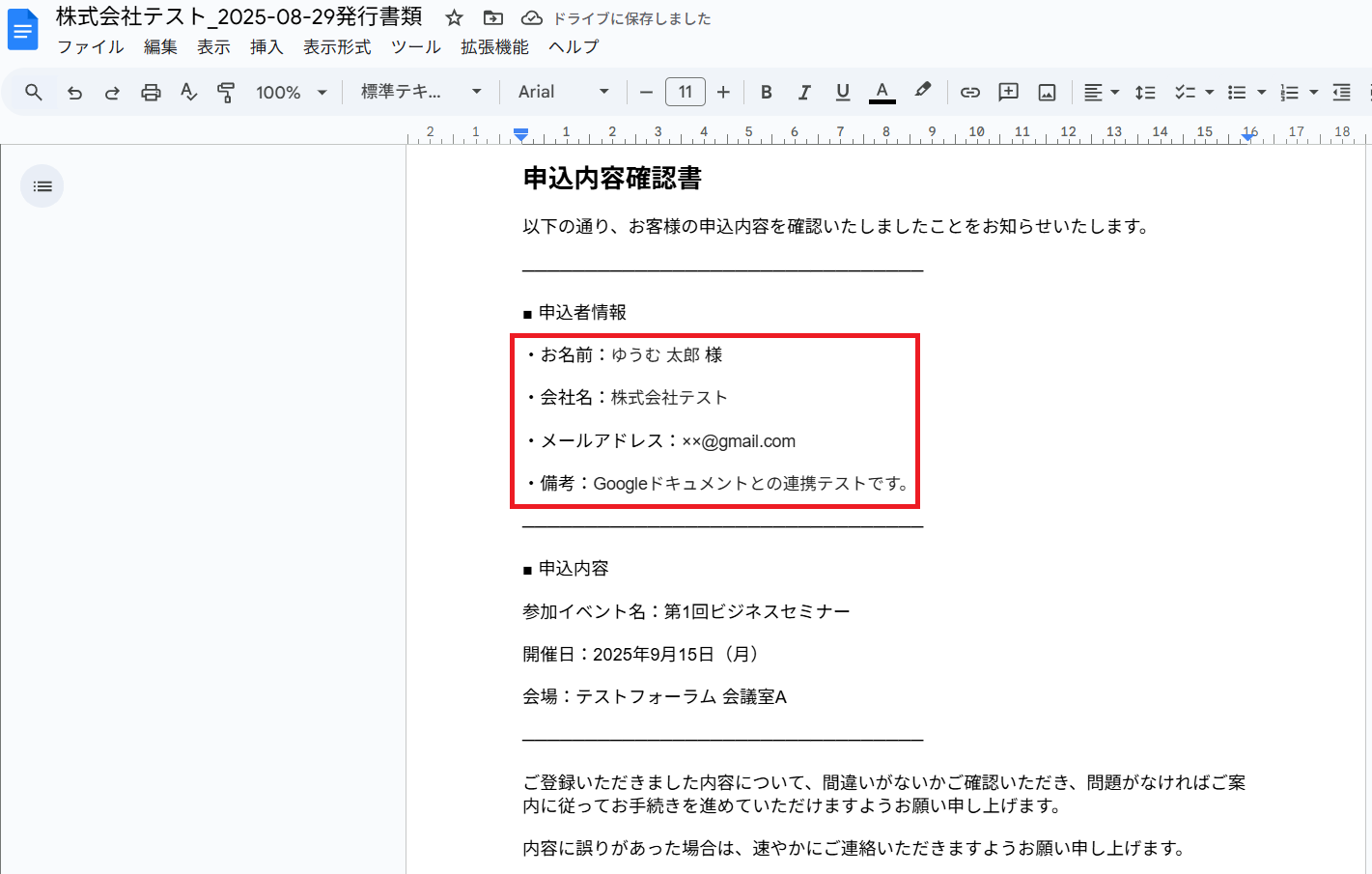Screen dimensions: 1372x874
Task: Search the menus with the magnifier
Action: pos(34,92)
